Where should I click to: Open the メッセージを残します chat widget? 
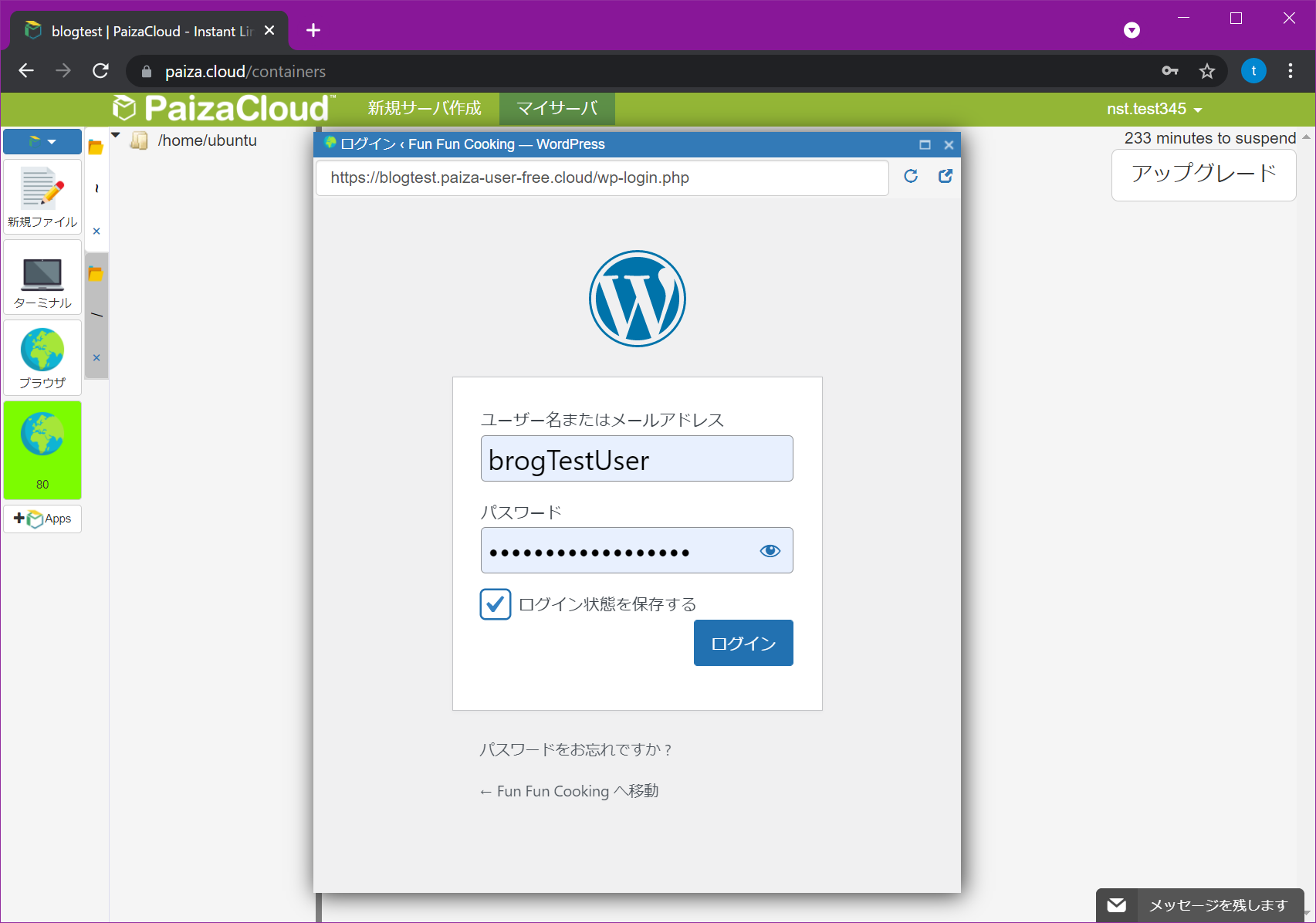(1200, 905)
